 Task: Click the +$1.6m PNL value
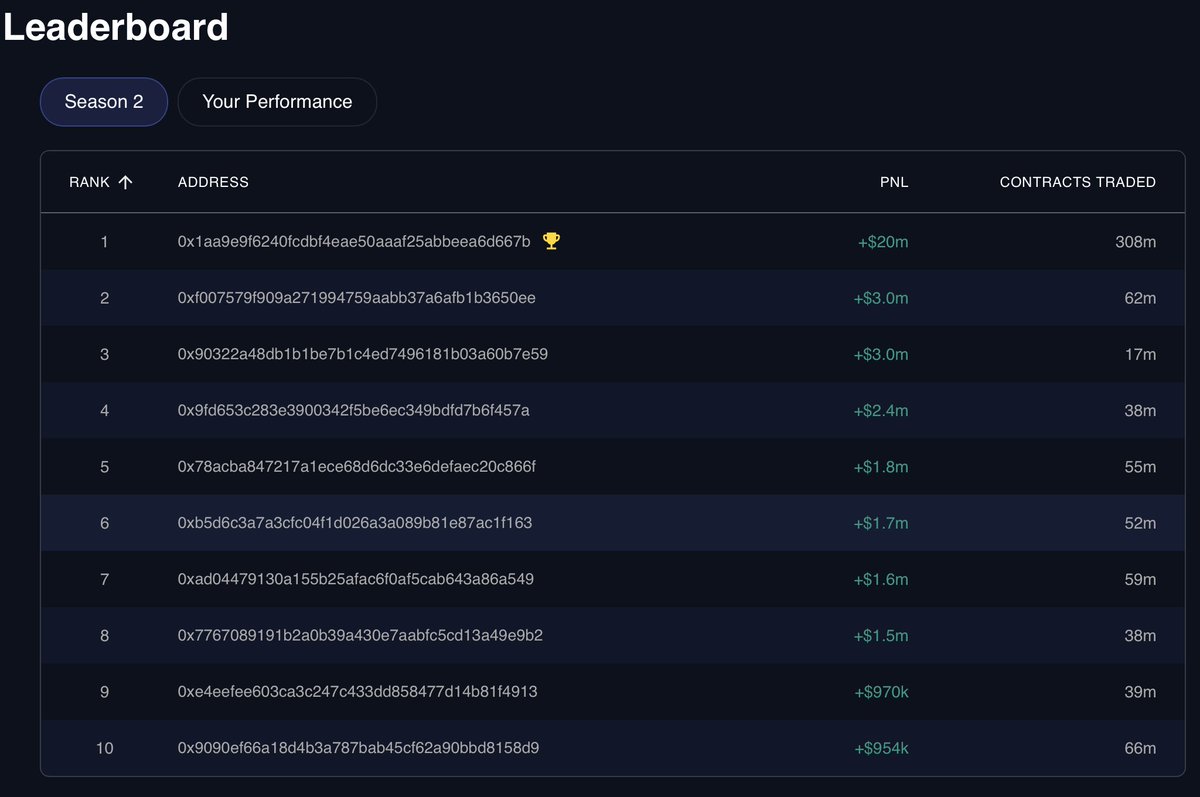coord(881,579)
